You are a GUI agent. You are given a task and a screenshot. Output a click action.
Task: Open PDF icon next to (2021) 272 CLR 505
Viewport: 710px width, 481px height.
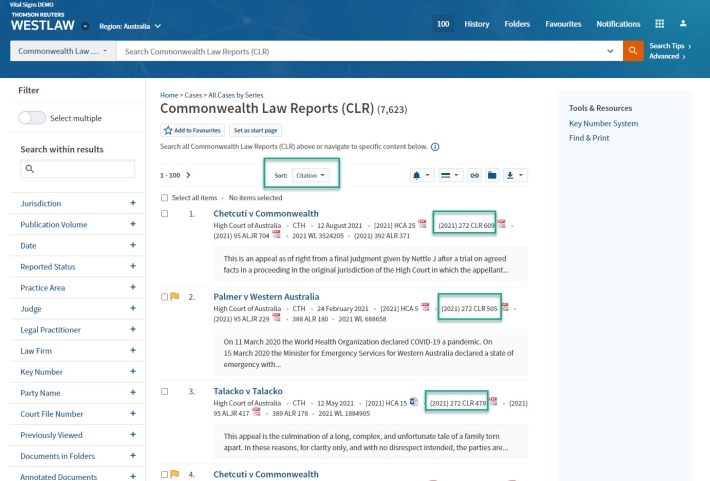click(x=505, y=307)
